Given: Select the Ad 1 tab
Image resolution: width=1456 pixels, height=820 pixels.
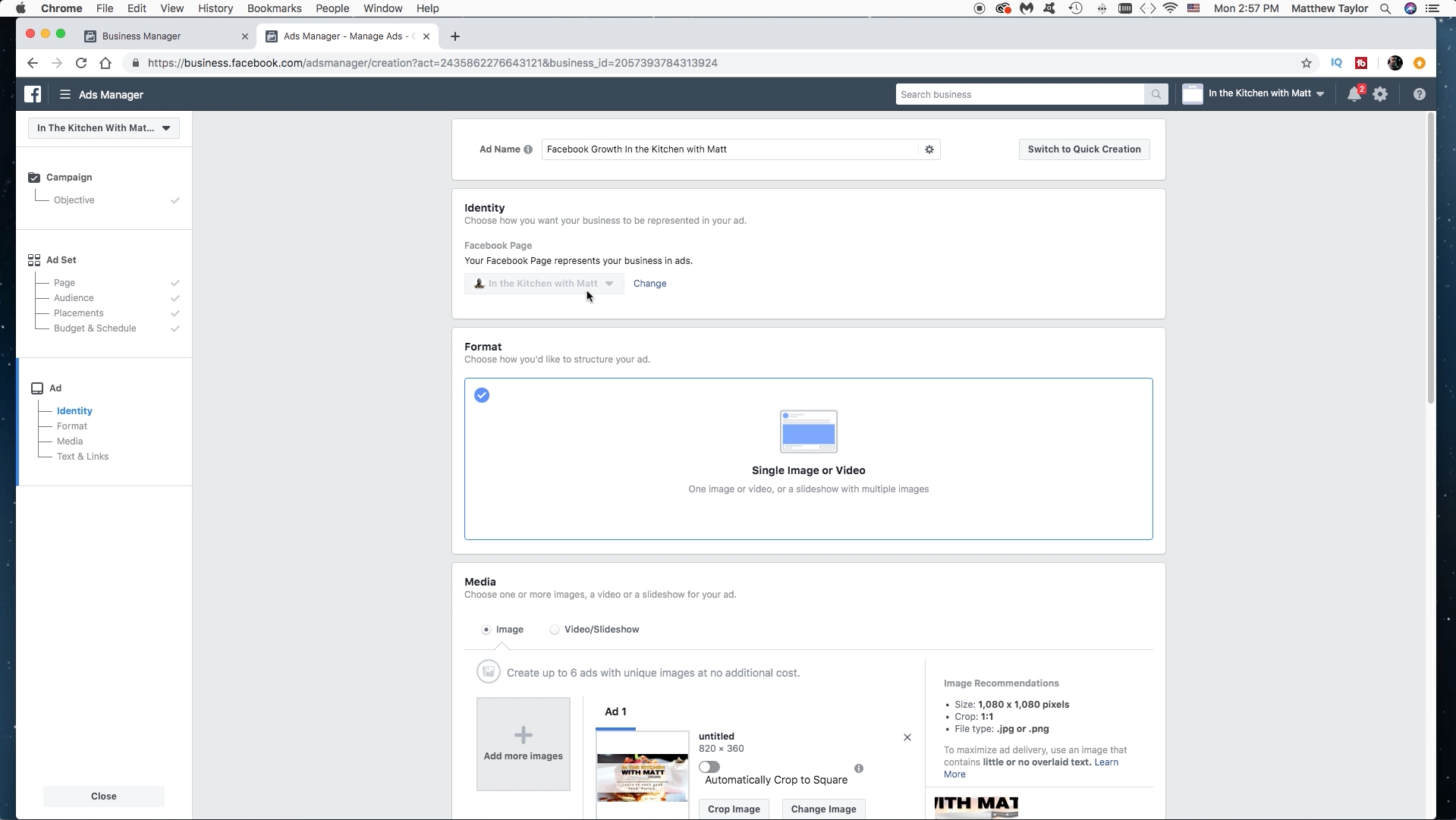Looking at the screenshot, I should tap(615, 712).
